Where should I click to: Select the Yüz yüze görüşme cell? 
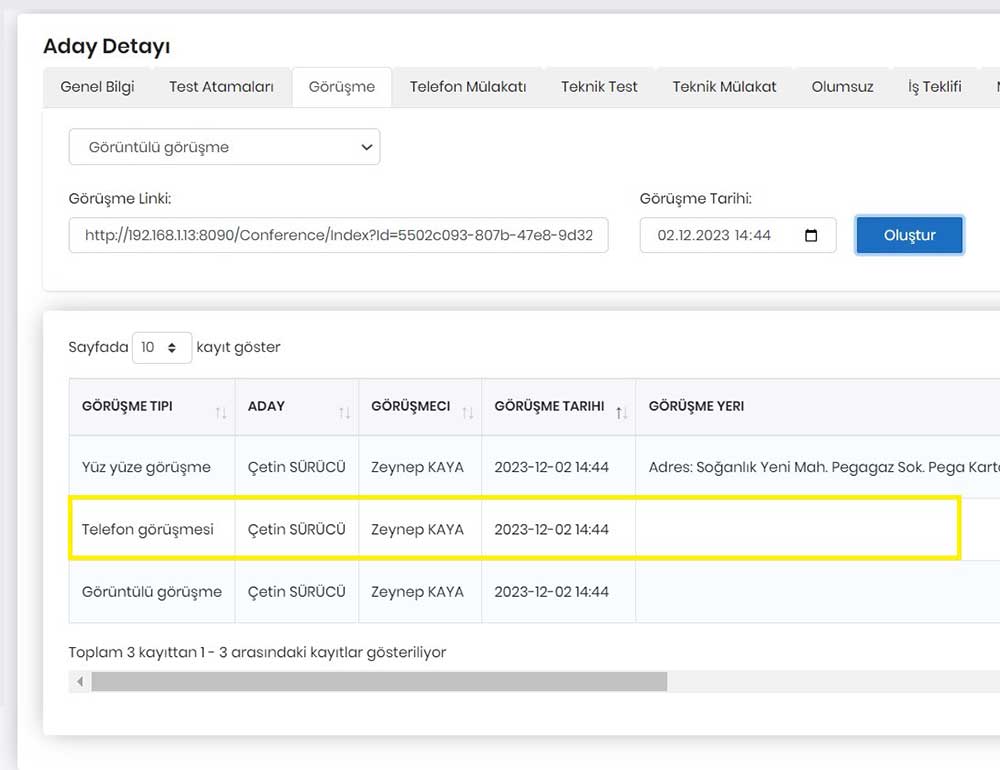click(152, 467)
